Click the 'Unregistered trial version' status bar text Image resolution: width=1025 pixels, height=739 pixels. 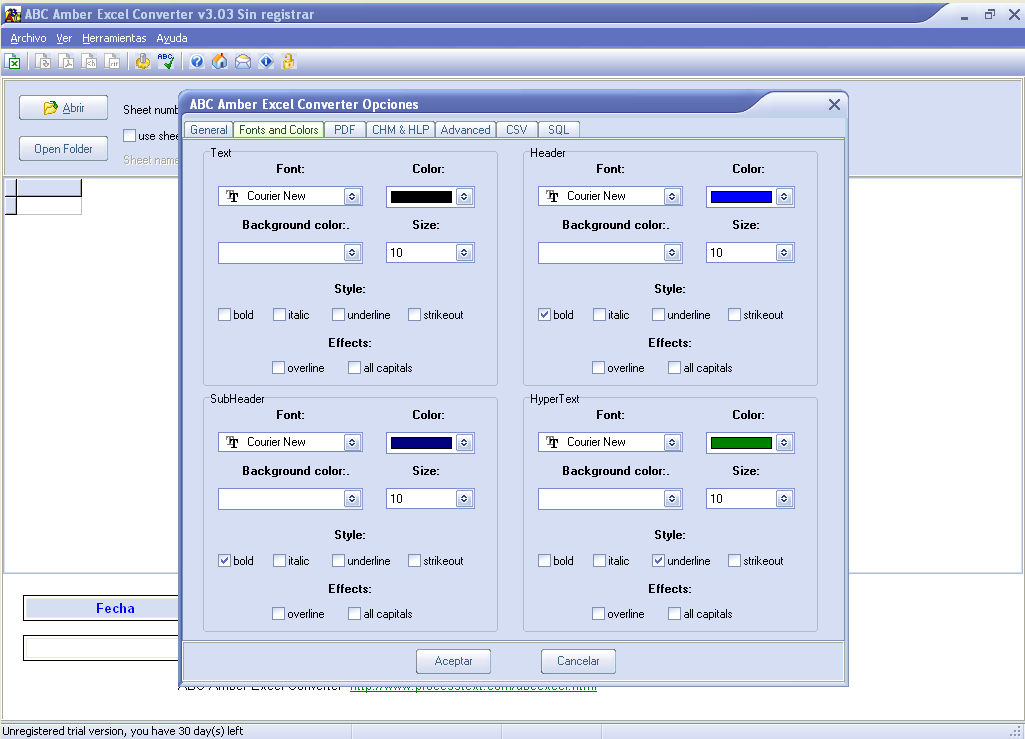[x=123, y=730]
